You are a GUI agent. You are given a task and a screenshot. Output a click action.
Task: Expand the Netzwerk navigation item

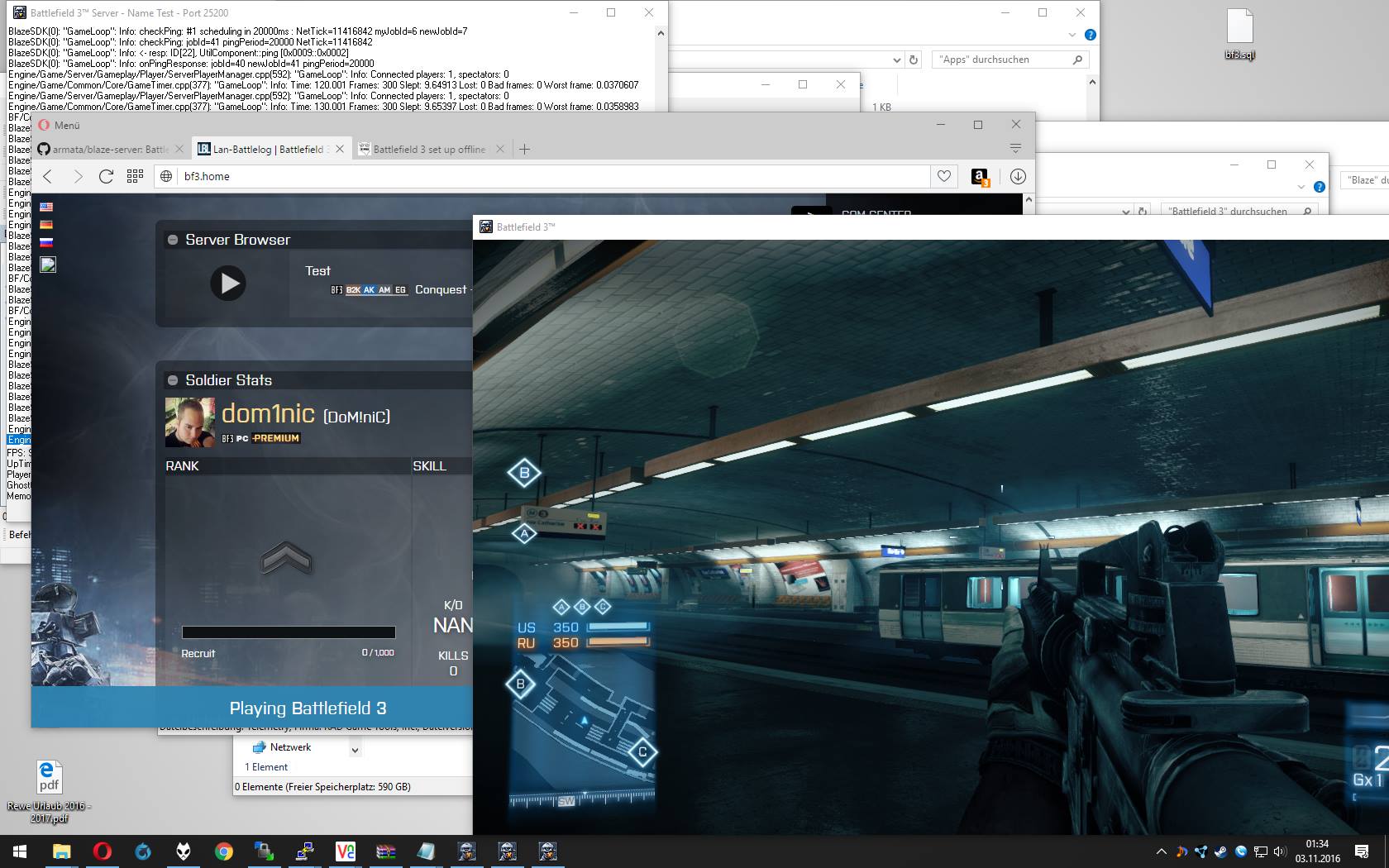(355, 751)
